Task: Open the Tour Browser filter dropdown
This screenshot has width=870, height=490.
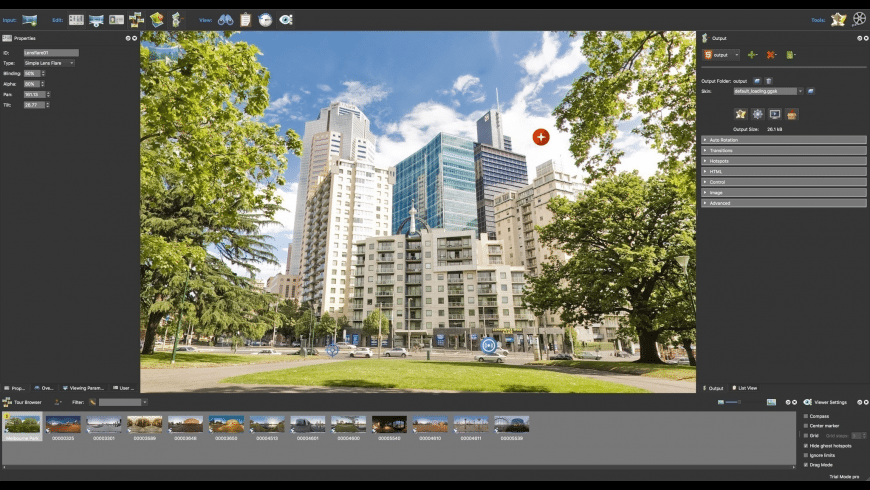Action: pyautogui.click(x=145, y=402)
